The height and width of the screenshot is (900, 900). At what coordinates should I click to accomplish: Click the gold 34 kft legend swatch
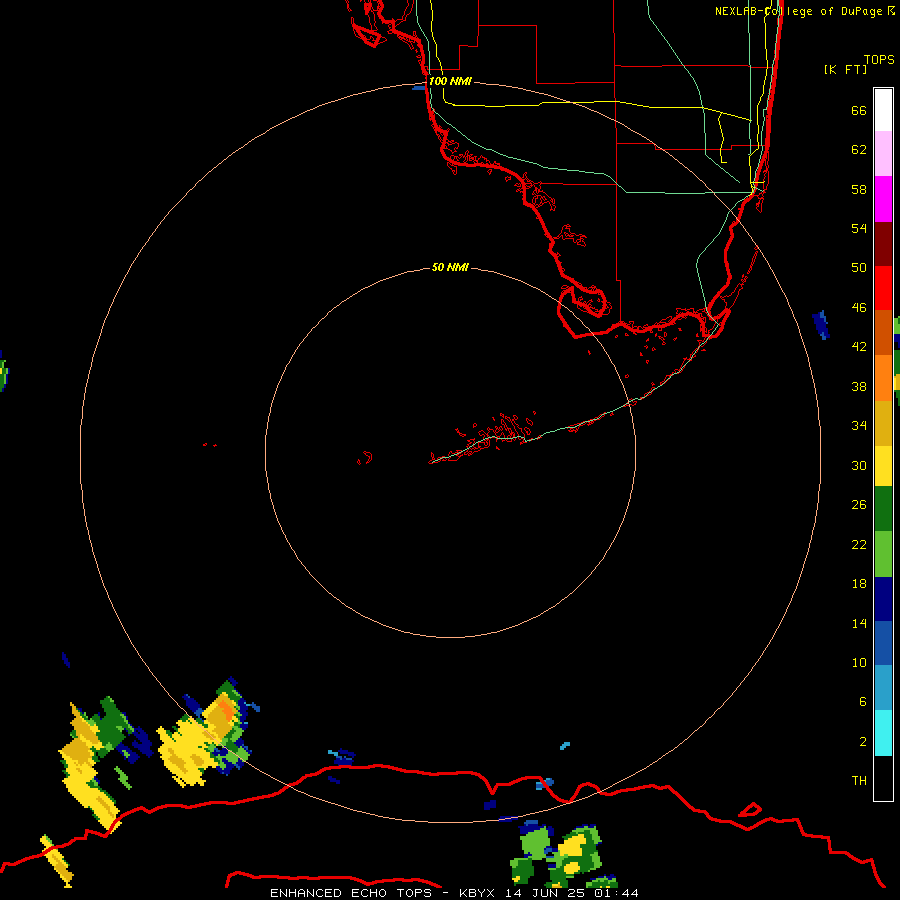point(883,424)
